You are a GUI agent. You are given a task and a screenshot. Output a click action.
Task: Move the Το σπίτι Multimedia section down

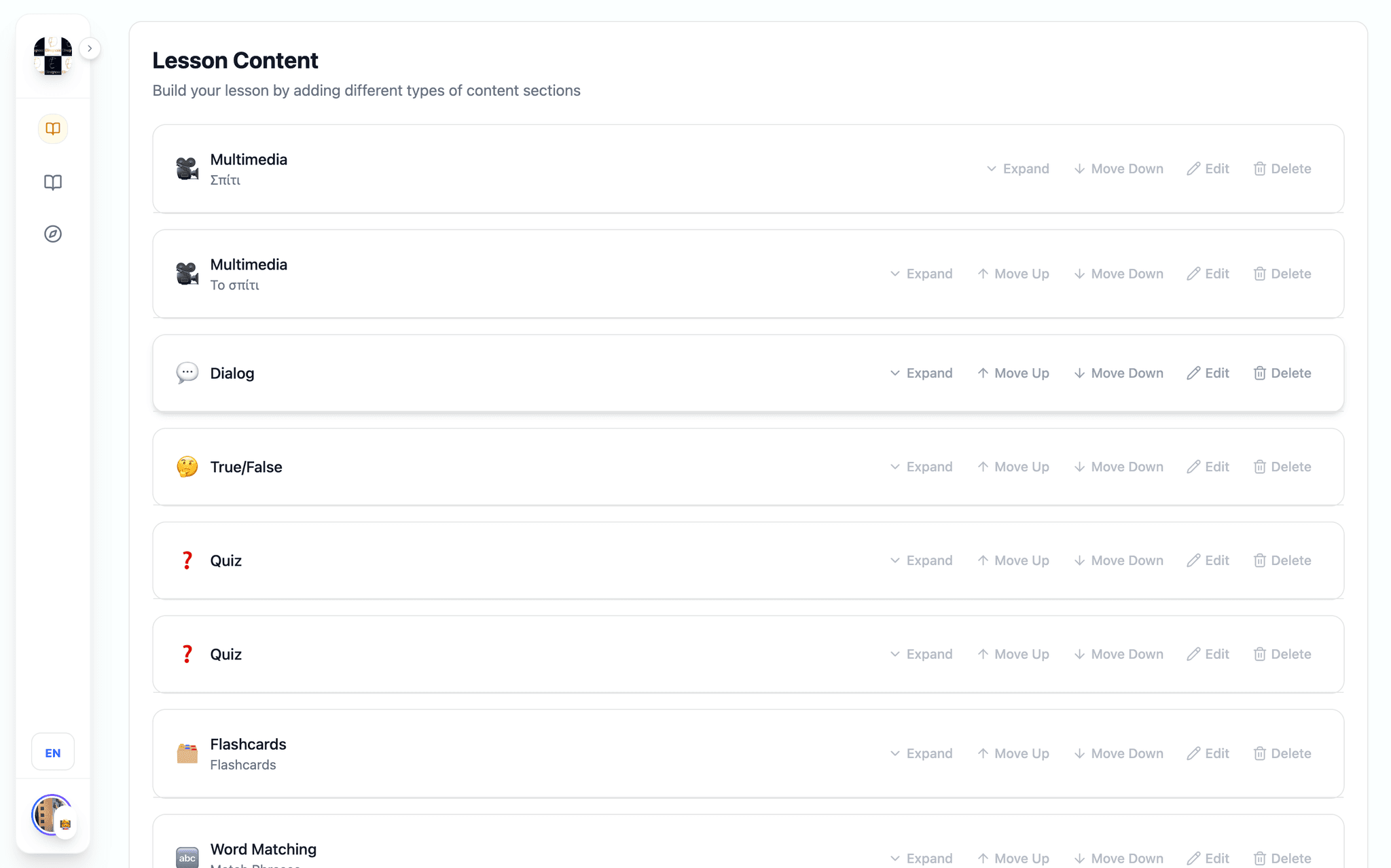(x=1119, y=274)
